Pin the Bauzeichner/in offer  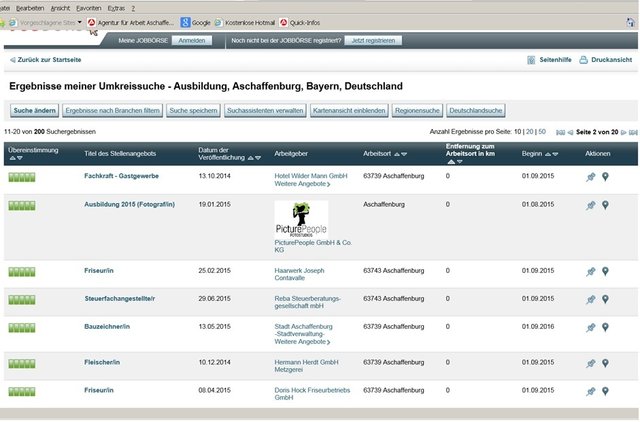(591, 328)
